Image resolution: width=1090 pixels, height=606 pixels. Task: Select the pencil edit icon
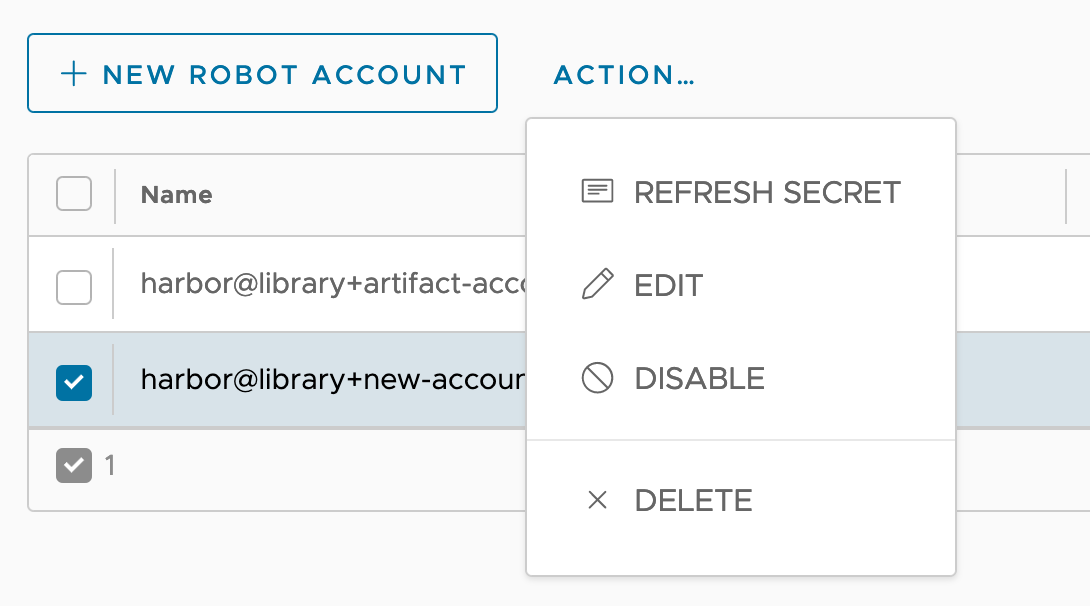pos(597,284)
